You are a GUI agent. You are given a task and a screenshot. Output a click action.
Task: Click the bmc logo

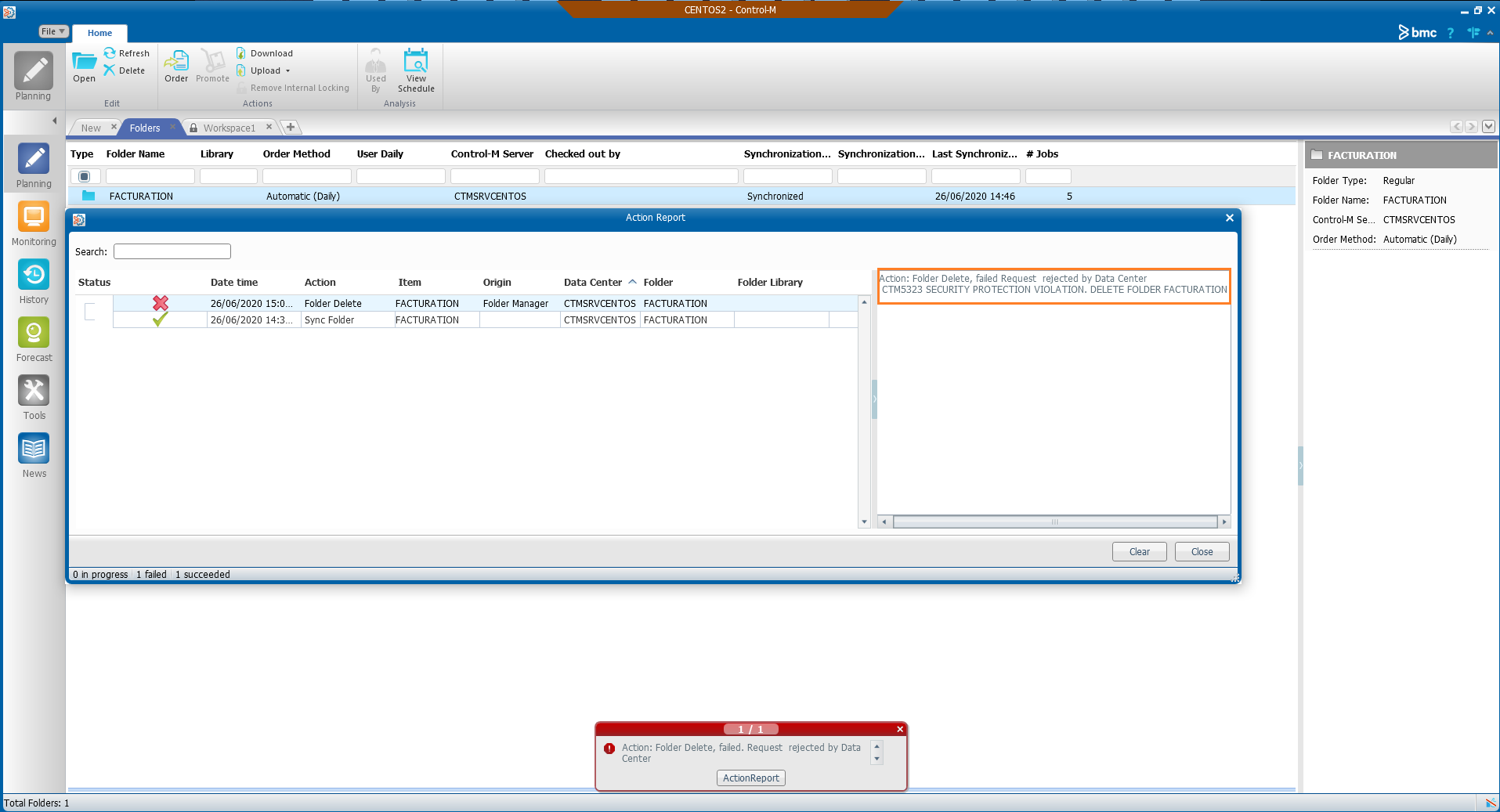[1418, 32]
